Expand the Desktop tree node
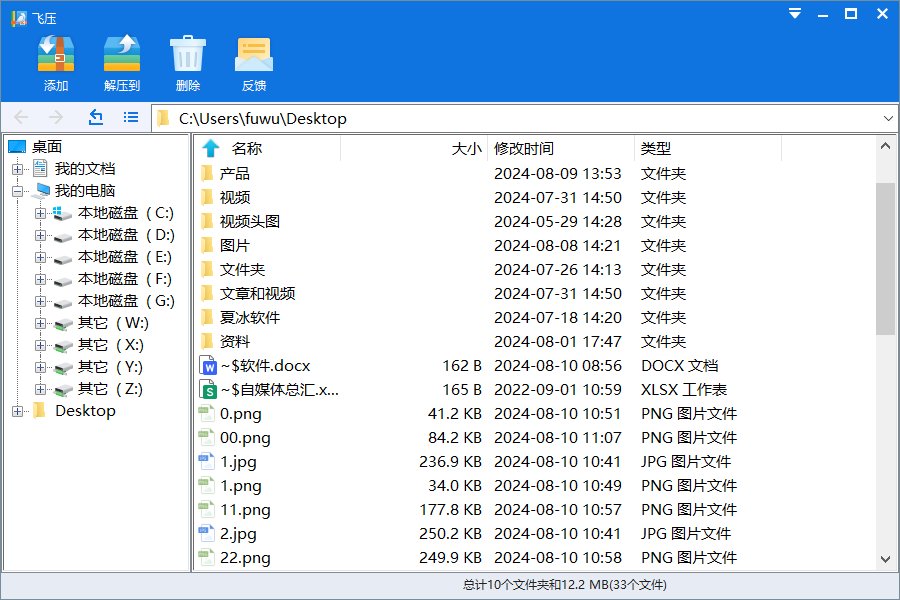 click(x=17, y=411)
